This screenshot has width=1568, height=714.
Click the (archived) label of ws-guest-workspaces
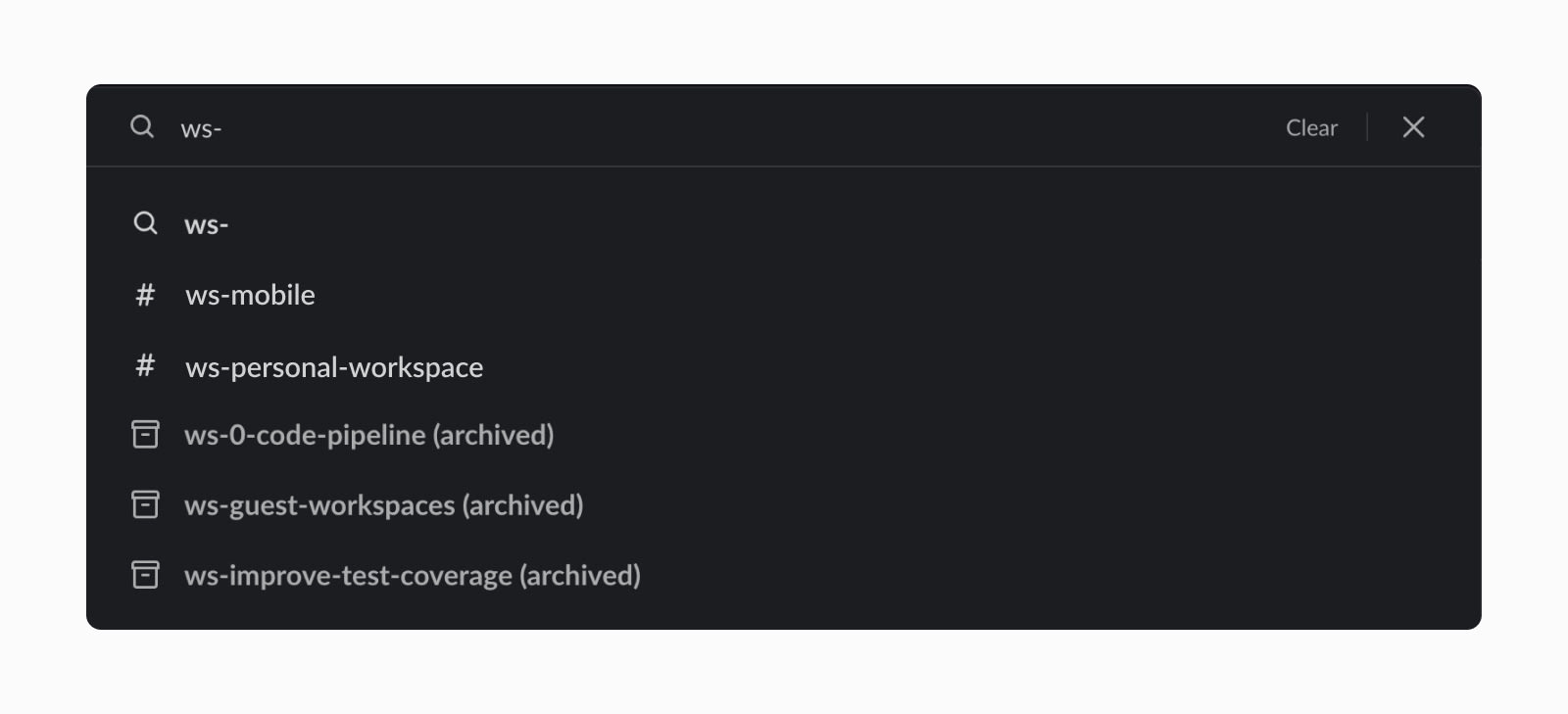[522, 505]
